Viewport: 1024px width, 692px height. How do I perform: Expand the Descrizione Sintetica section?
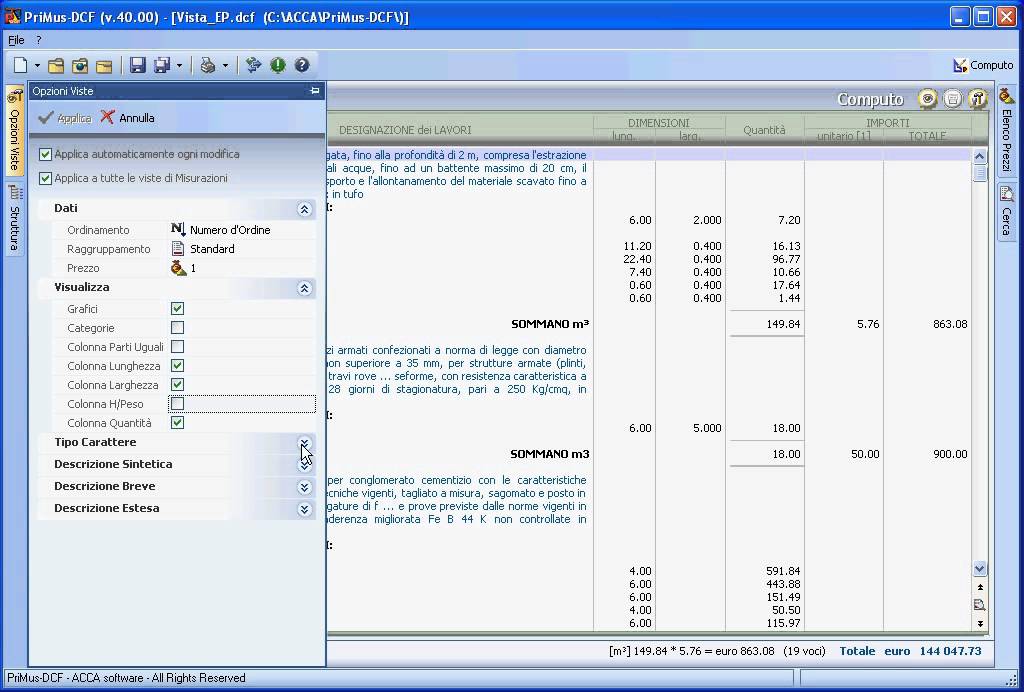click(304, 465)
